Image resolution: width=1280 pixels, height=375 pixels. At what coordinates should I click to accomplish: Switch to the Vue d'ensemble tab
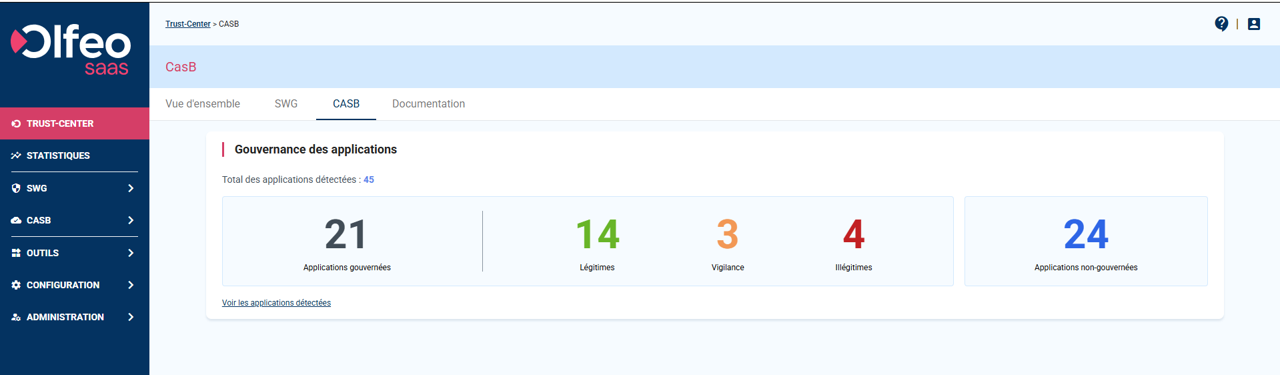pyautogui.click(x=203, y=104)
